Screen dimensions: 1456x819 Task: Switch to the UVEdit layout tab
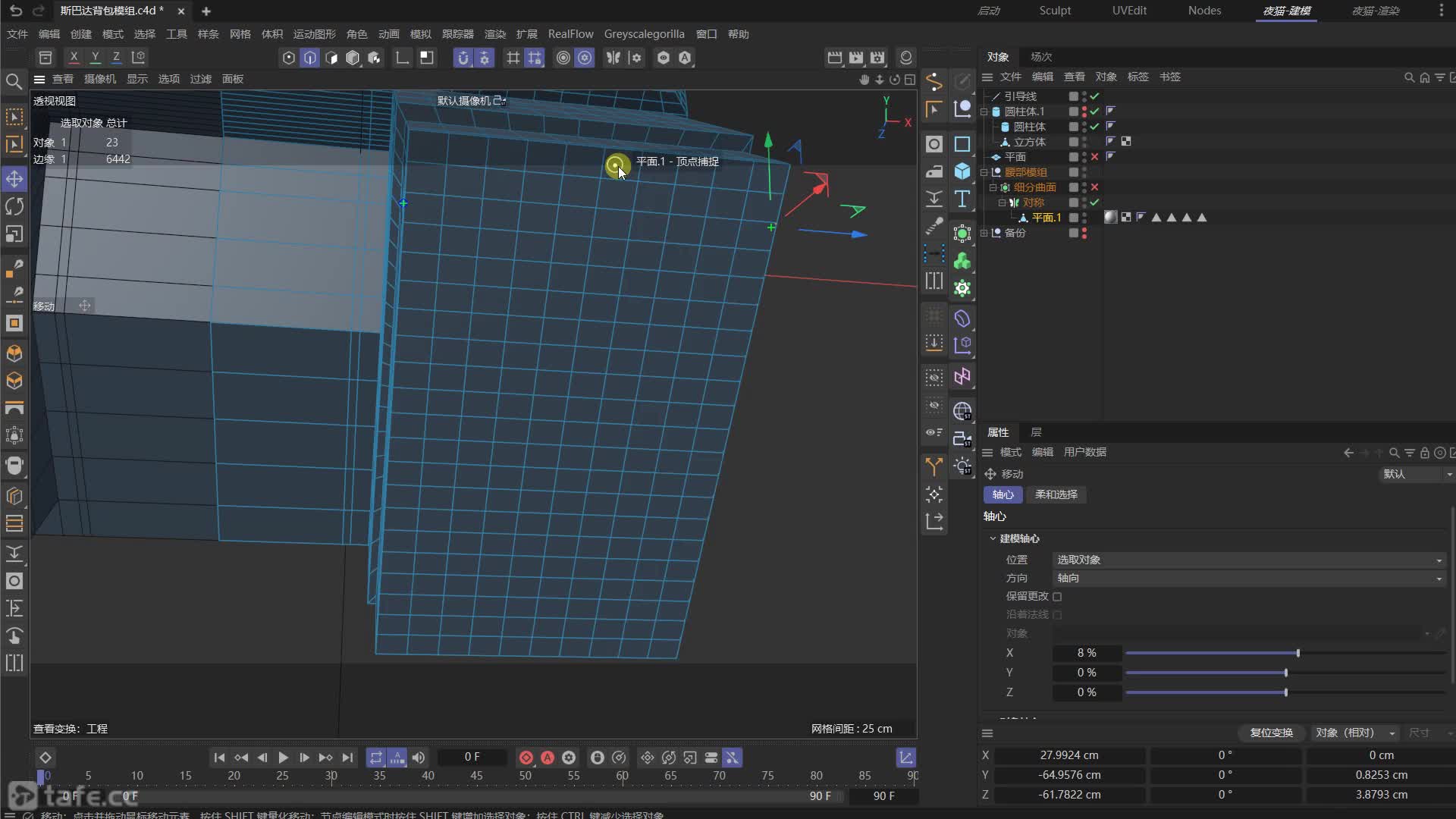(1129, 11)
